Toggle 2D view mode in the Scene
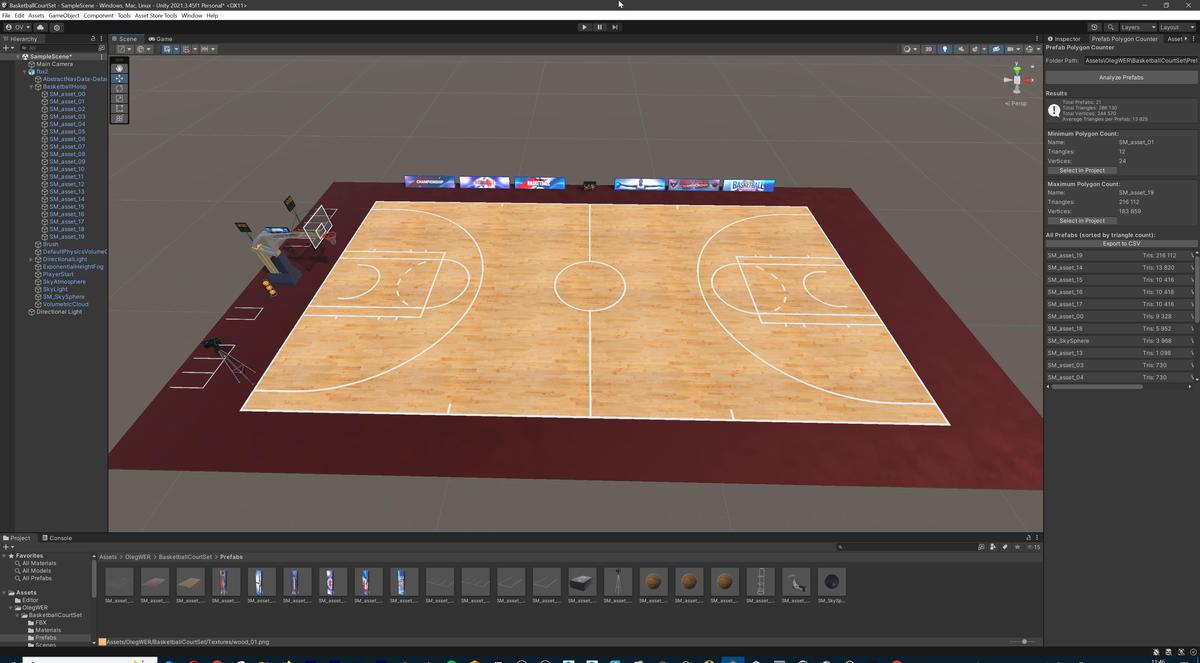1200x663 pixels. coord(928,49)
